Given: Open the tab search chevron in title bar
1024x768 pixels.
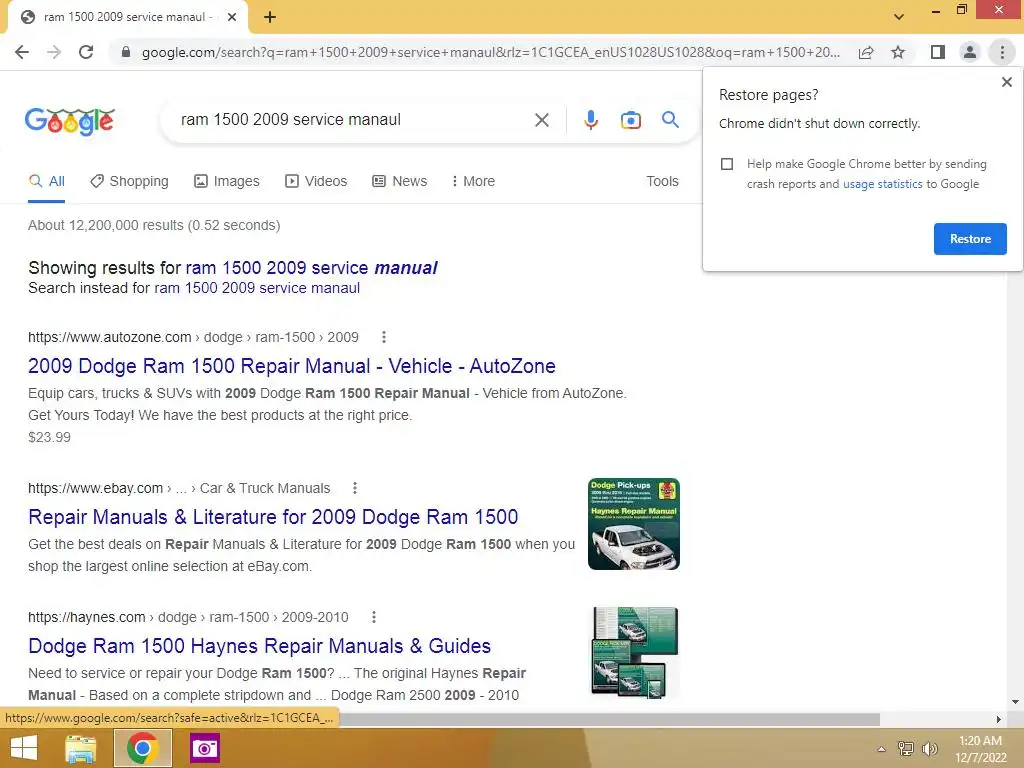Looking at the screenshot, I should pos(899,17).
